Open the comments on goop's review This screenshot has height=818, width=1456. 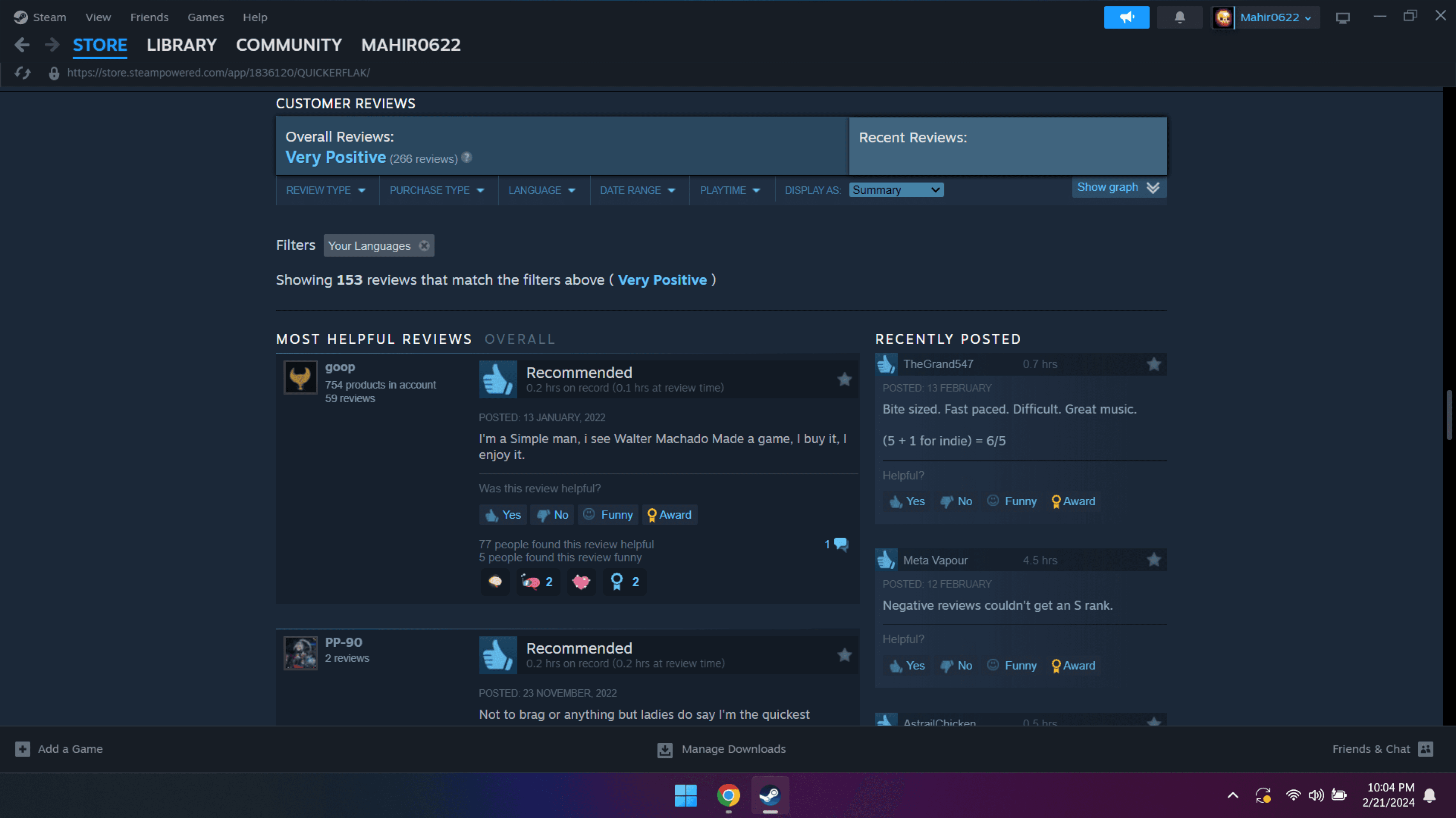837,544
